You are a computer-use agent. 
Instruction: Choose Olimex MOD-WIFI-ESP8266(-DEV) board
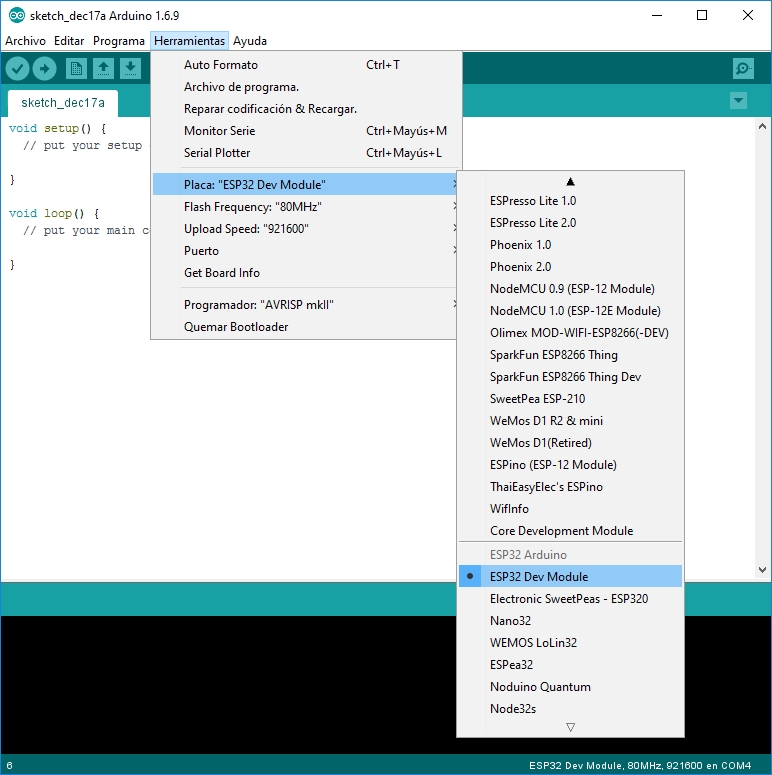[x=570, y=333]
